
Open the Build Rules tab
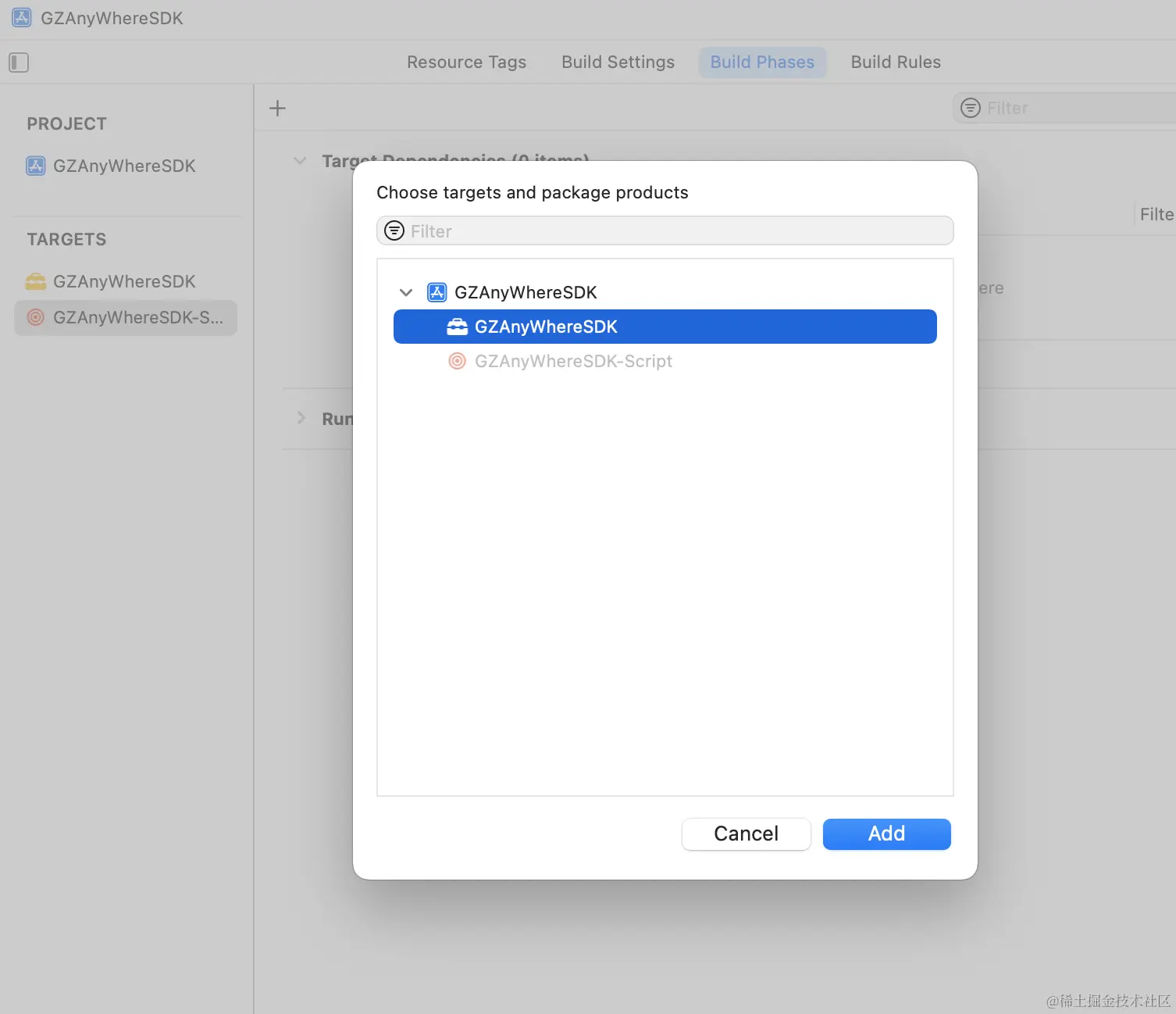896,62
